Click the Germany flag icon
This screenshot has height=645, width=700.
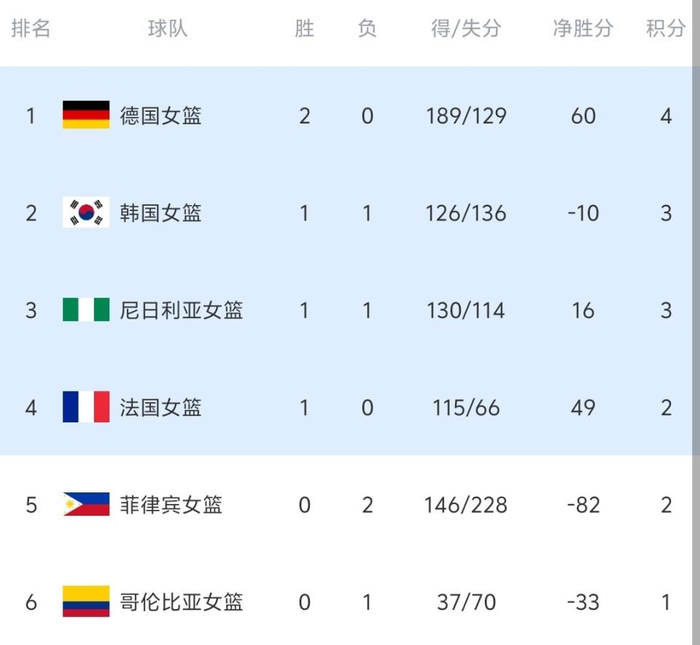pos(86,116)
